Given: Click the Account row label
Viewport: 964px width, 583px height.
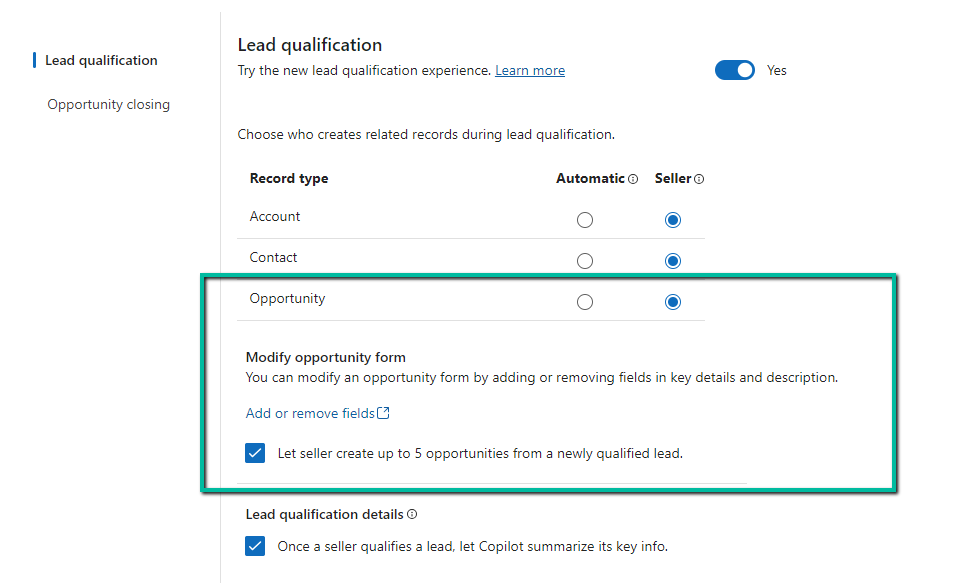Looking at the screenshot, I should tap(274, 216).
